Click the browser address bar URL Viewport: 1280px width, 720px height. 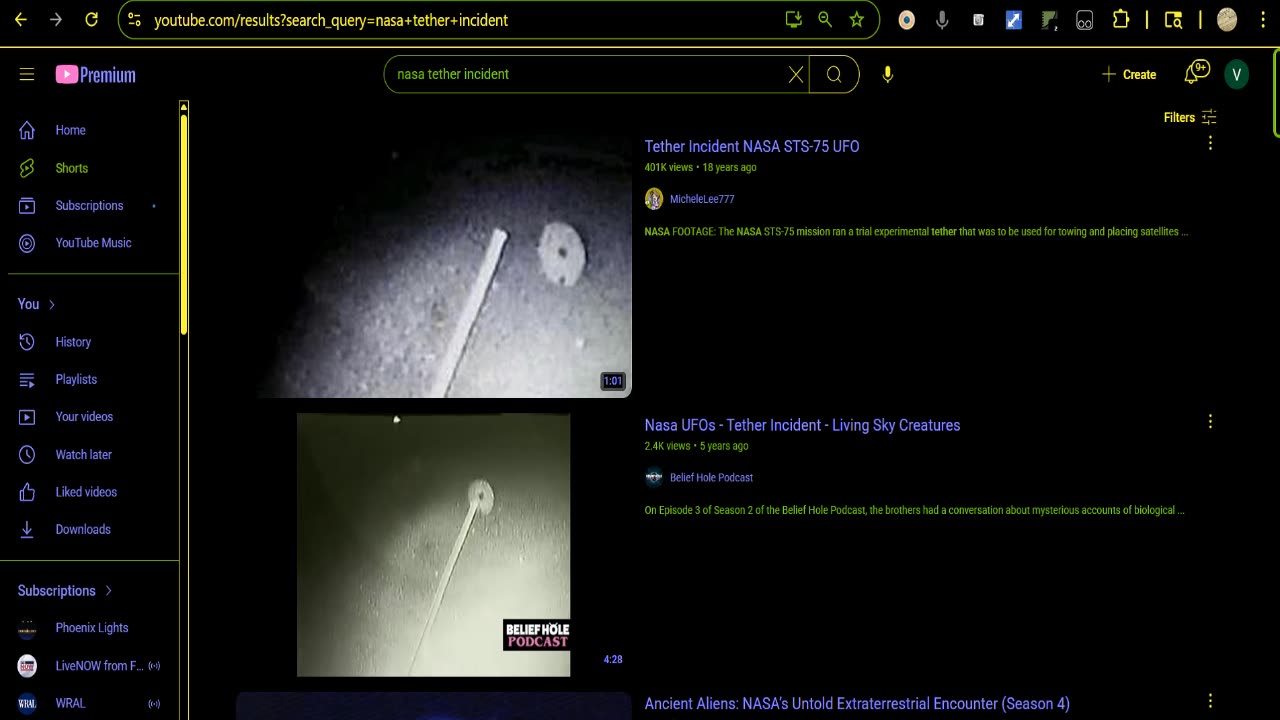(x=331, y=20)
